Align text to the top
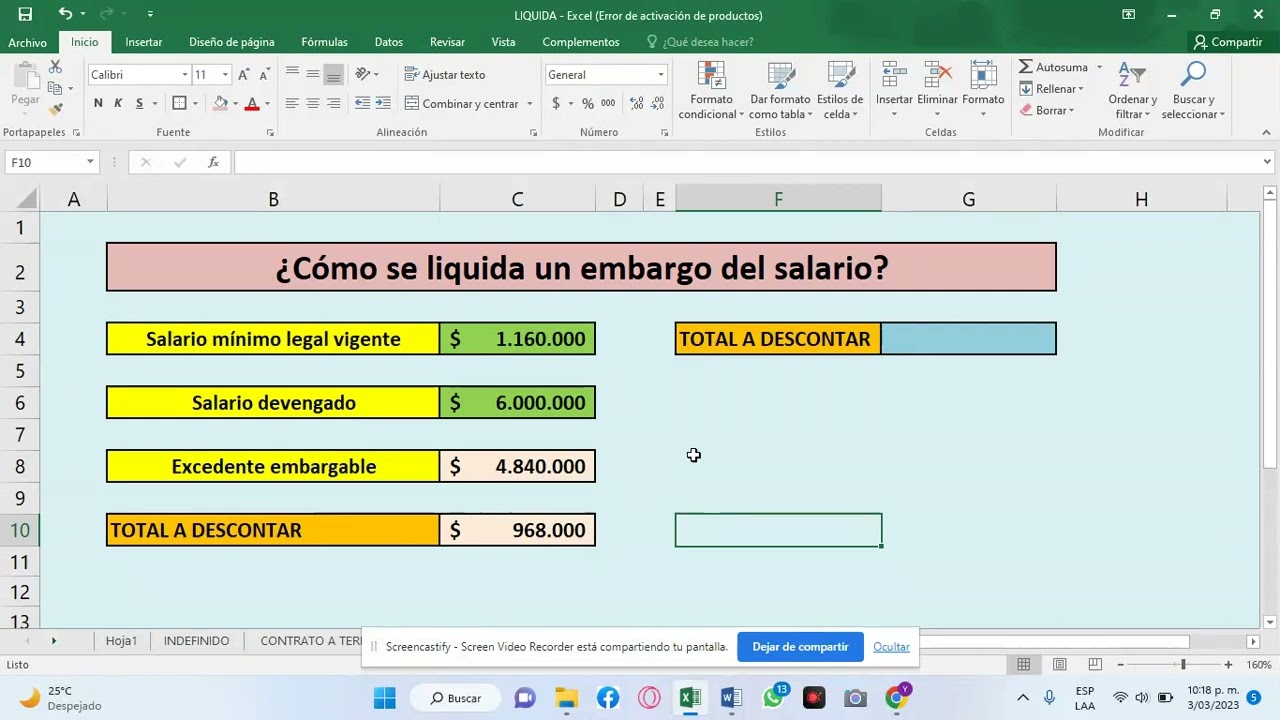This screenshot has height=720, width=1280. [x=292, y=75]
